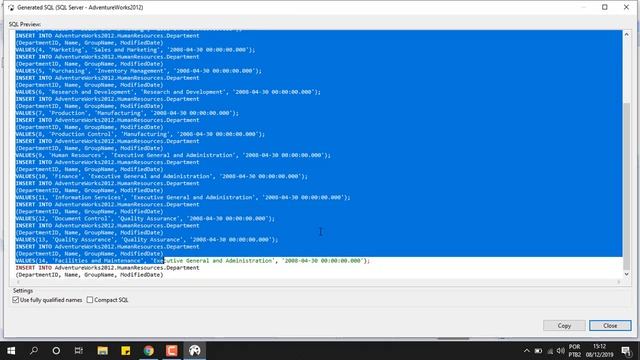640x360 pixels.
Task: Click the network icon in system tray
Action: point(550,351)
